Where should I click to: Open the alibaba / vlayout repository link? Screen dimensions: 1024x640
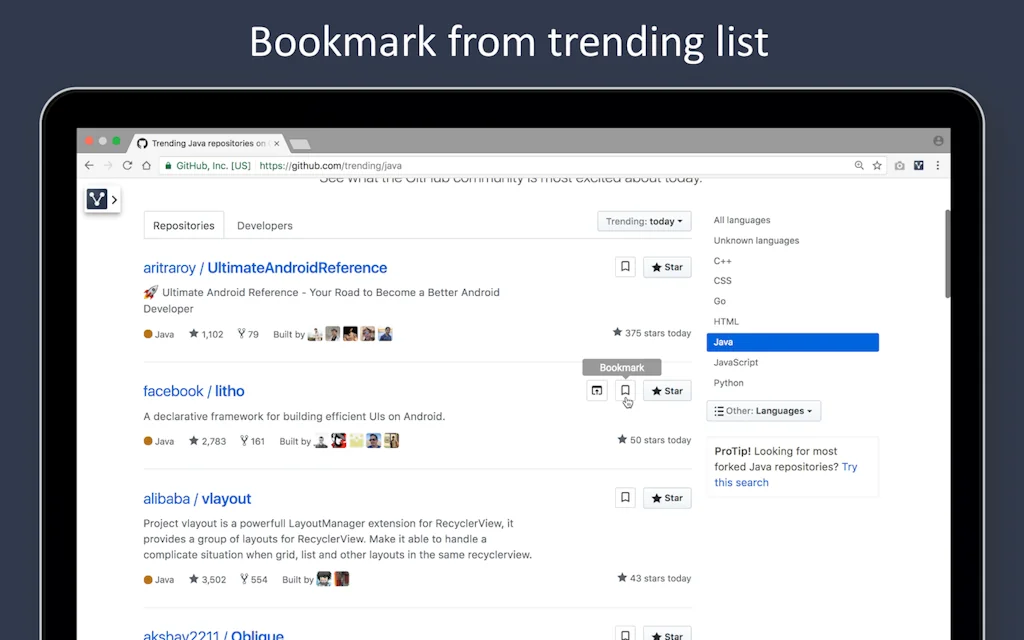[197, 499]
